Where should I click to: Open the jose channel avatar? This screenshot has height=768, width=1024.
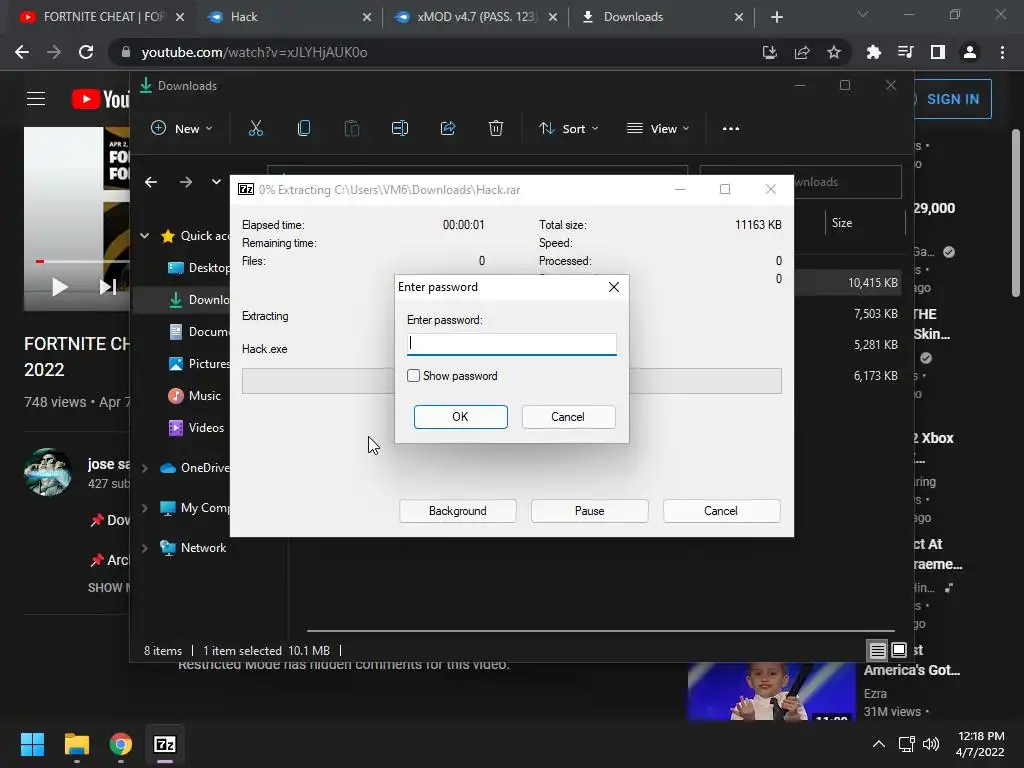(48, 472)
